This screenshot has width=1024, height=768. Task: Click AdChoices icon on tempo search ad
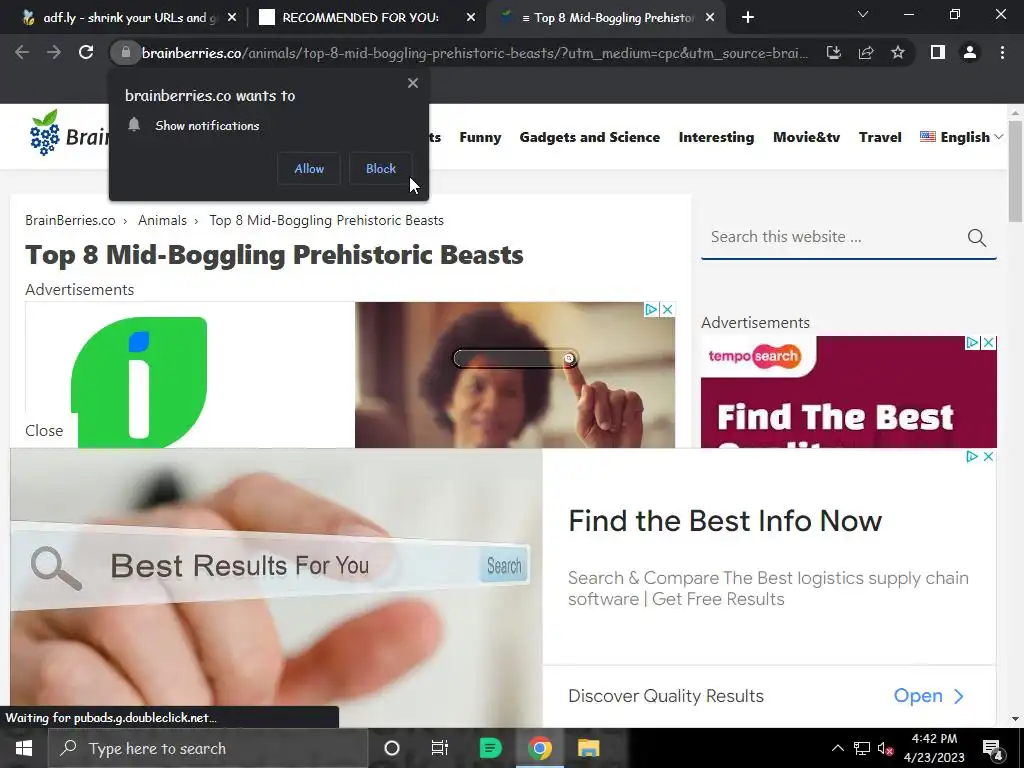pos(972,343)
